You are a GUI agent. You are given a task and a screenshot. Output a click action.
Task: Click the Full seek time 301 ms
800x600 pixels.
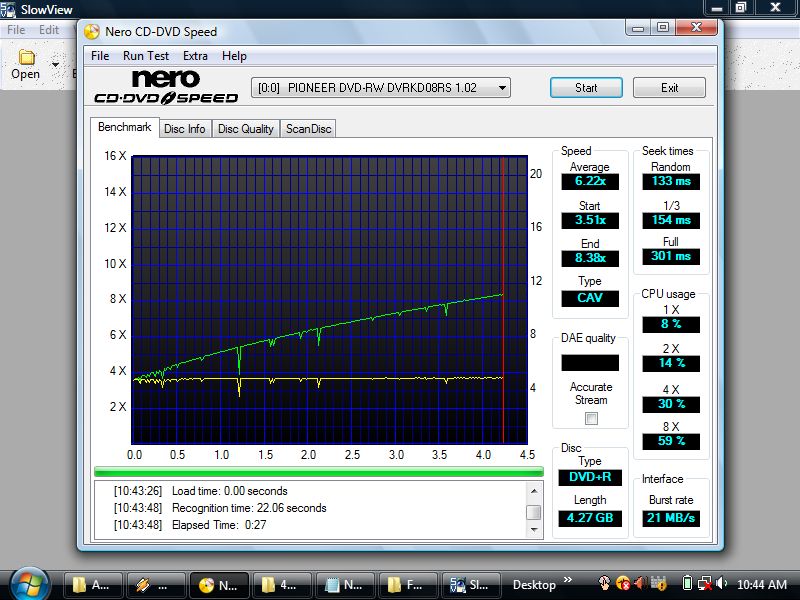tap(671, 256)
